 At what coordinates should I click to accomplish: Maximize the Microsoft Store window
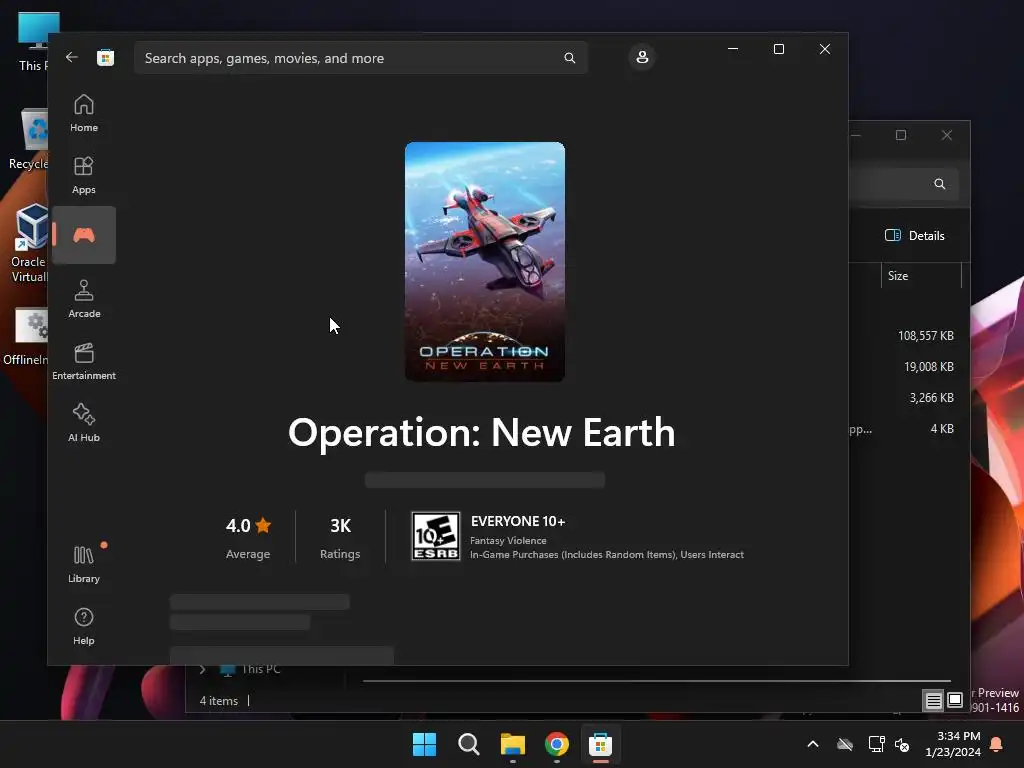click(778, 49)
